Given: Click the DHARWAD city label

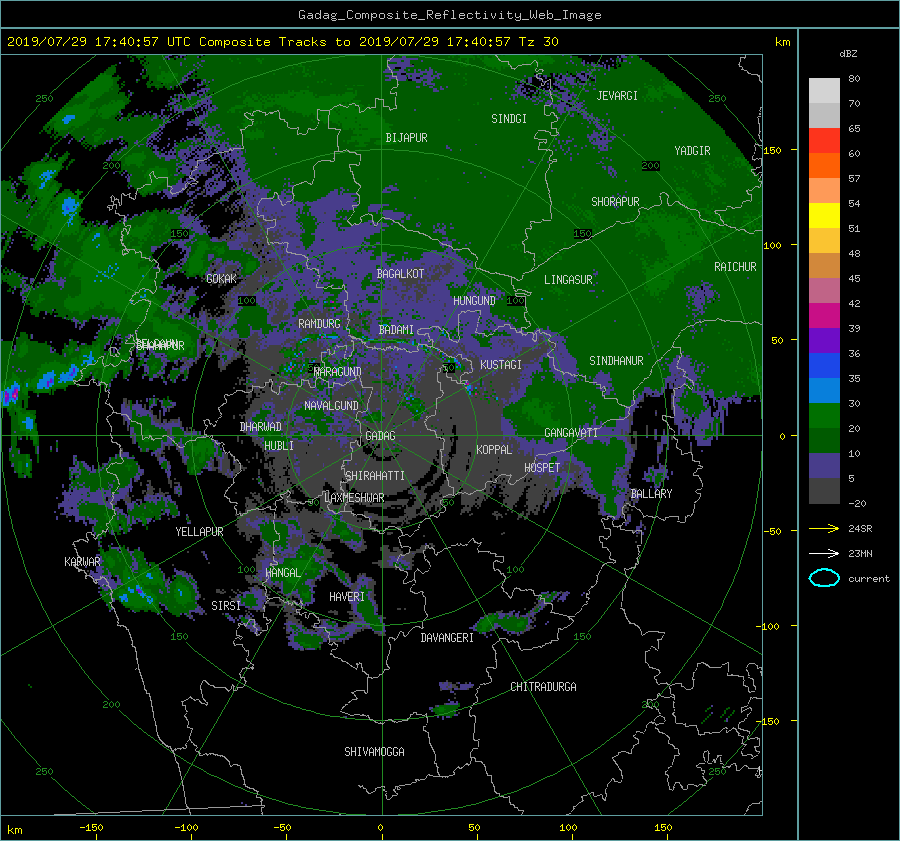Looking at the screenshot, I should [x=261, y=427].
